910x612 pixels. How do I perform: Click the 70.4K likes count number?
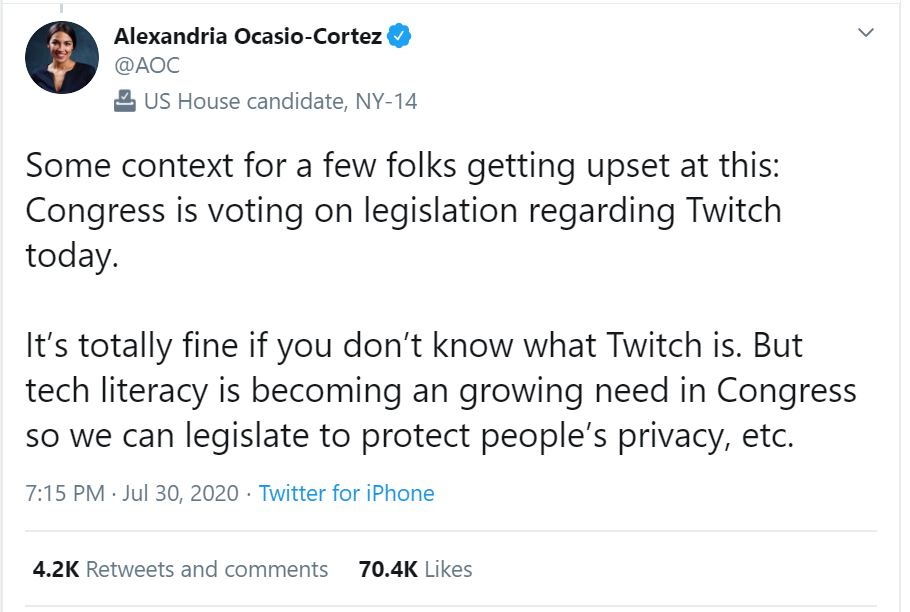(388, 569)
